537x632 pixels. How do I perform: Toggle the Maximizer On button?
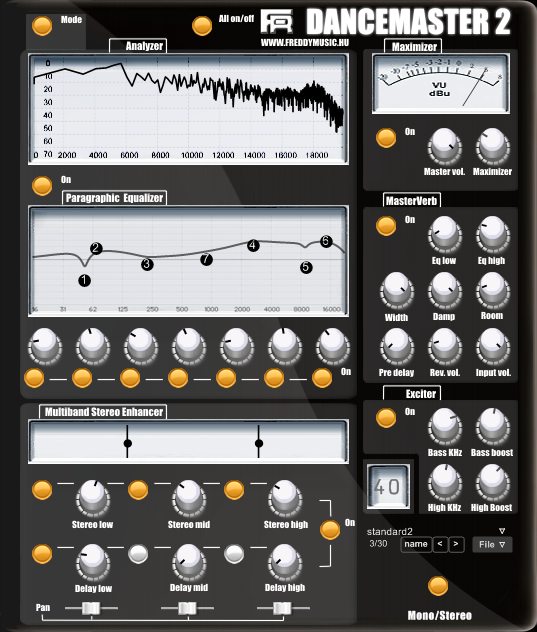coord(386,138)
